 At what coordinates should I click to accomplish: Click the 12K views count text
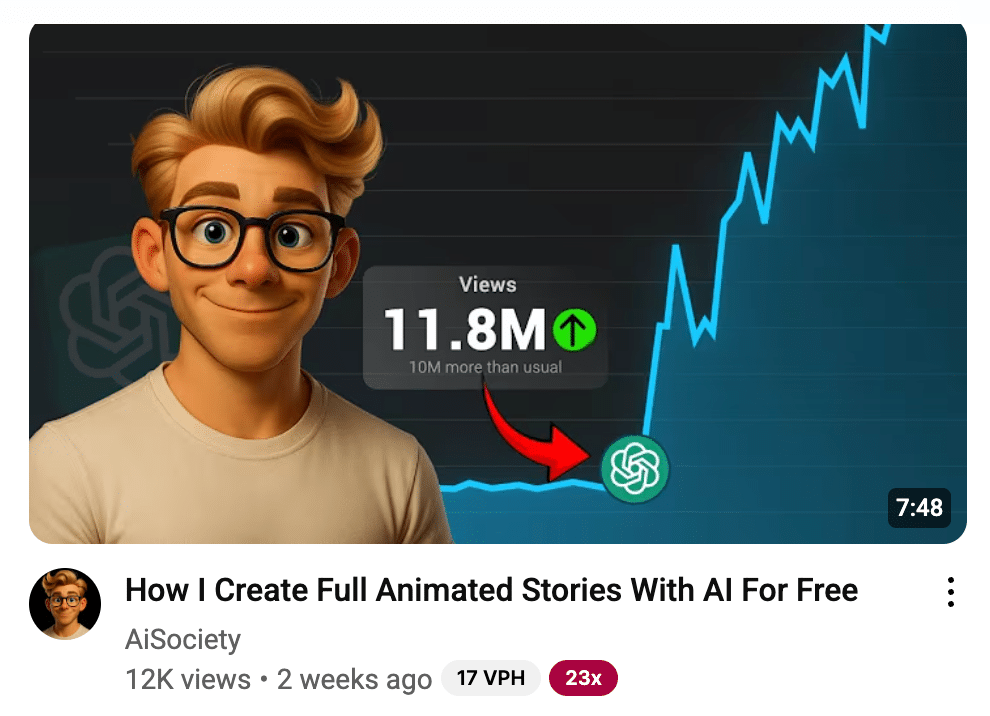[x=188, y=679]
